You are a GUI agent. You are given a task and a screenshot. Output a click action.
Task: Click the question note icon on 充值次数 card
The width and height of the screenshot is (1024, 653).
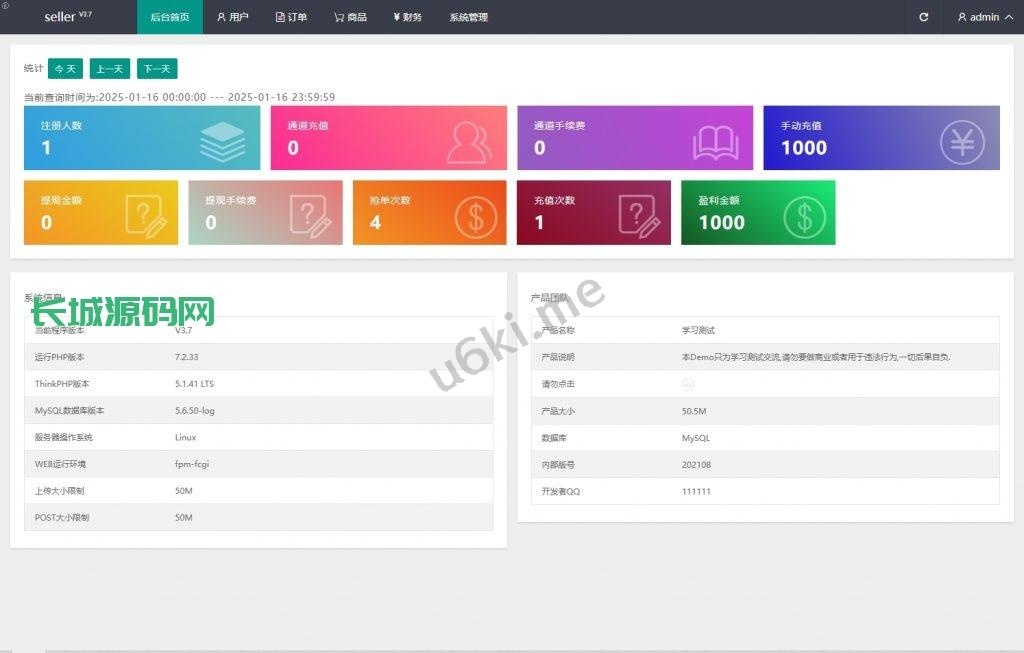[640, 216]
